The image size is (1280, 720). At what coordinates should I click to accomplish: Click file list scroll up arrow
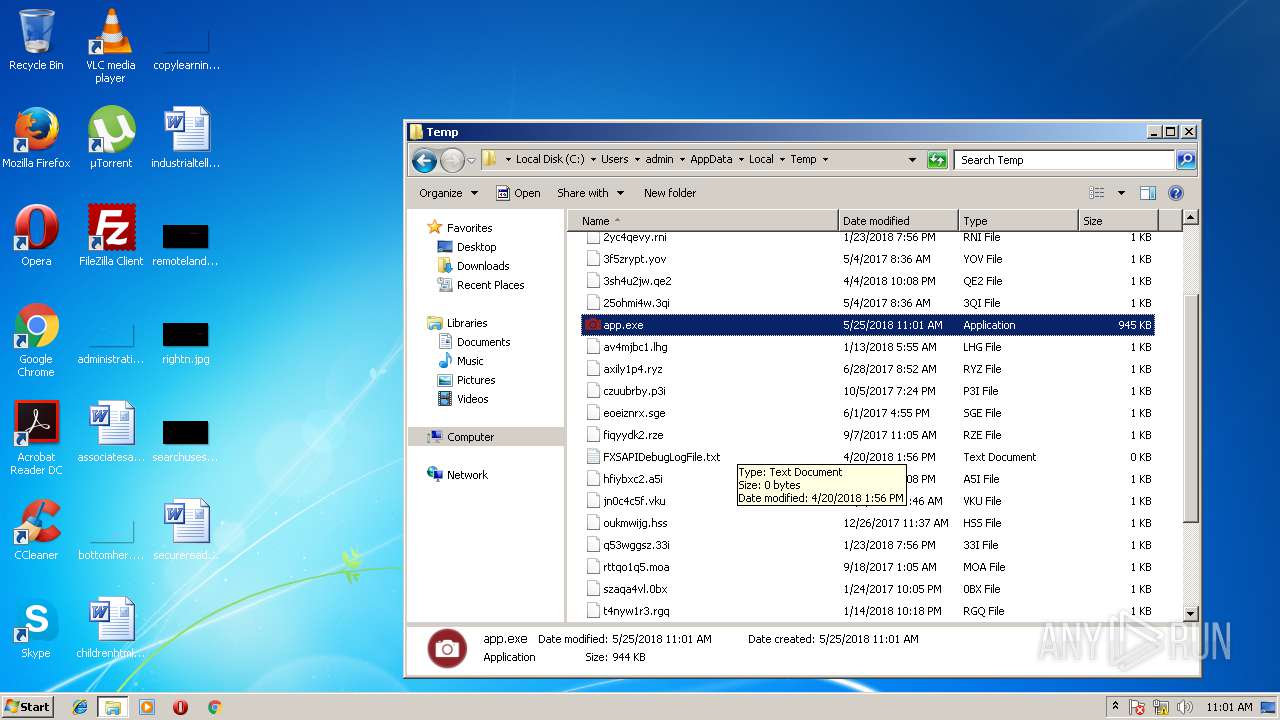[1190, 217]
